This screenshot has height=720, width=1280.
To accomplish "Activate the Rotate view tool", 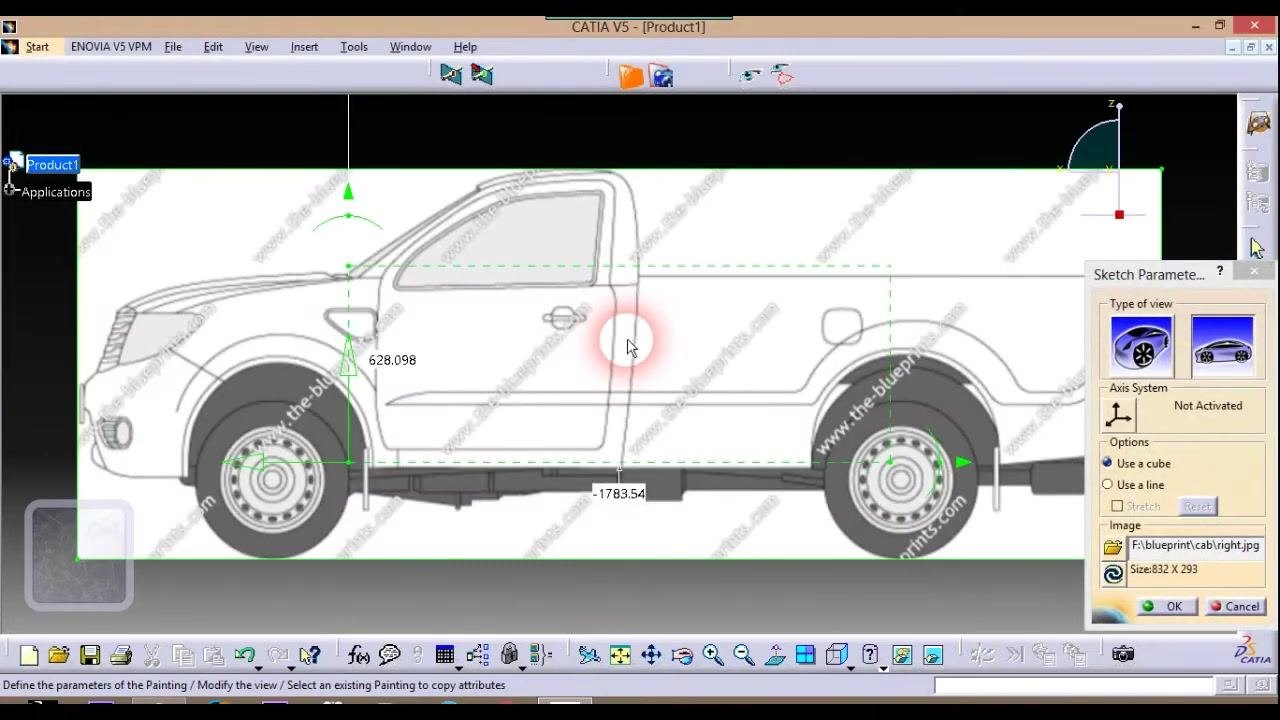I will 682,655.
